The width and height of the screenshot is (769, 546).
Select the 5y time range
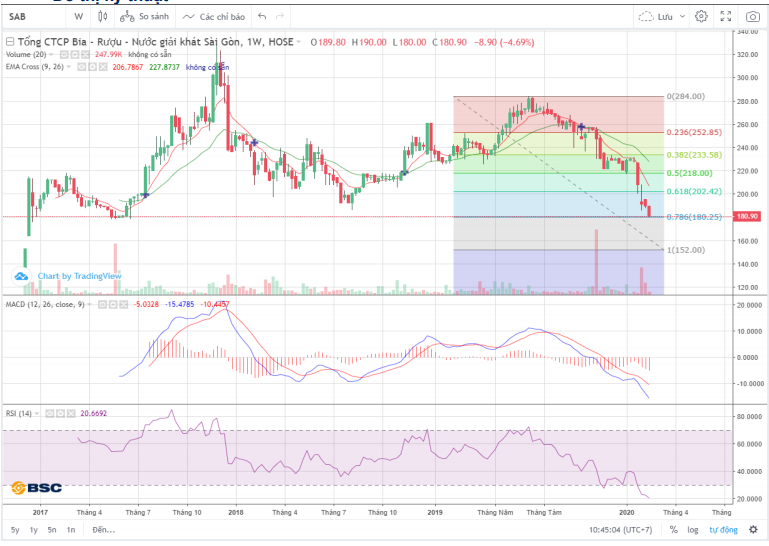[x=15, y=530]
